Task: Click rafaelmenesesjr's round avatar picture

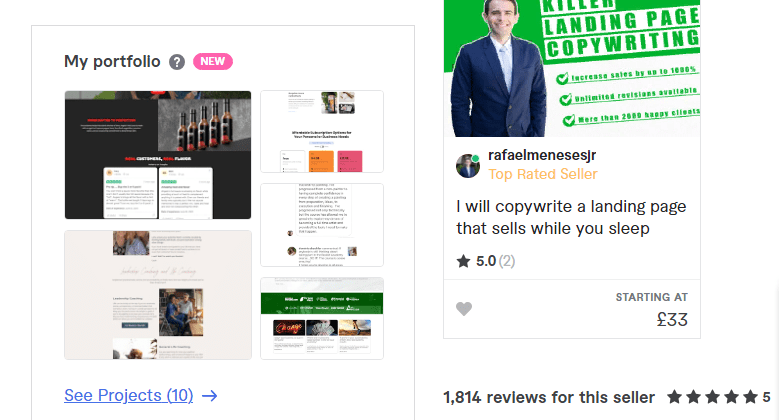Action: click(468, 166)
